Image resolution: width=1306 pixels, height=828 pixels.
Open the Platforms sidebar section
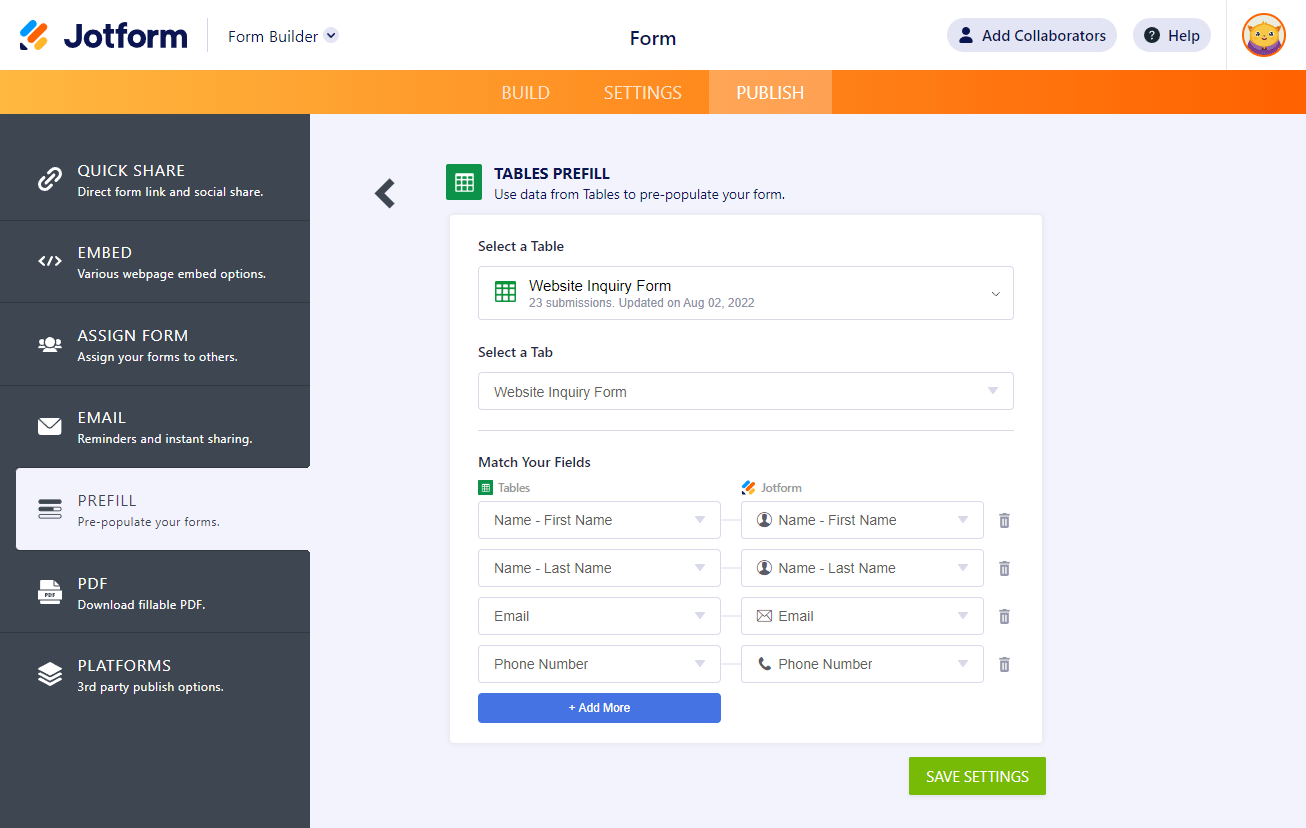pyautogui.click(x=155, y=675)
